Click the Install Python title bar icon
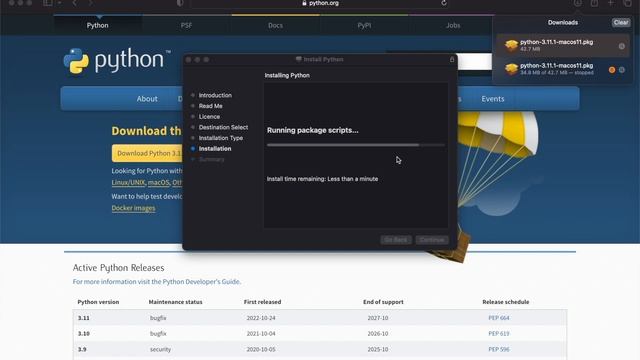Screen dimensions: 640x360 [x=298, y=59]
